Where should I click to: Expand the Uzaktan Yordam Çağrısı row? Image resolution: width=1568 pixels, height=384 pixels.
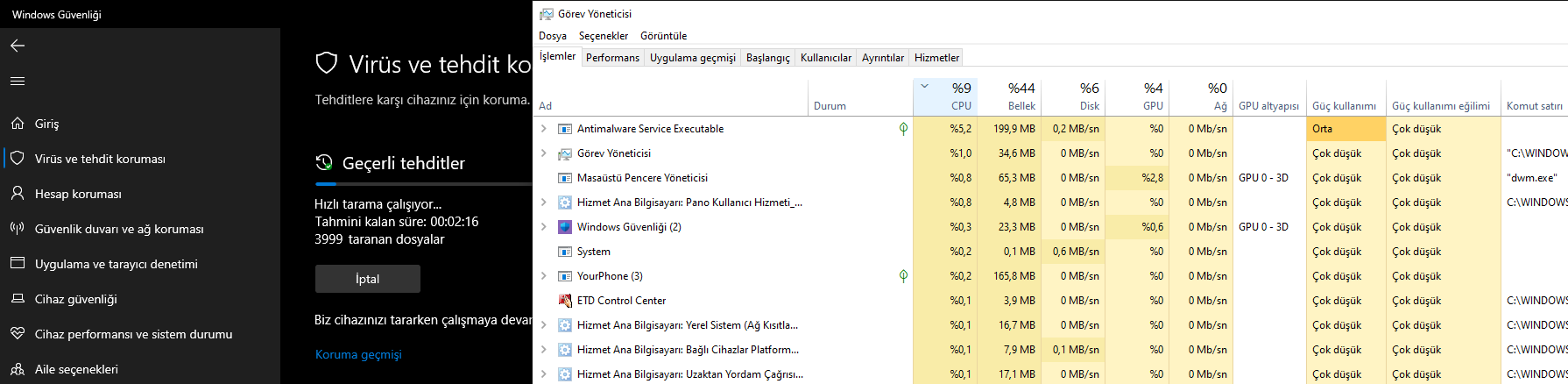click(544, 374)
